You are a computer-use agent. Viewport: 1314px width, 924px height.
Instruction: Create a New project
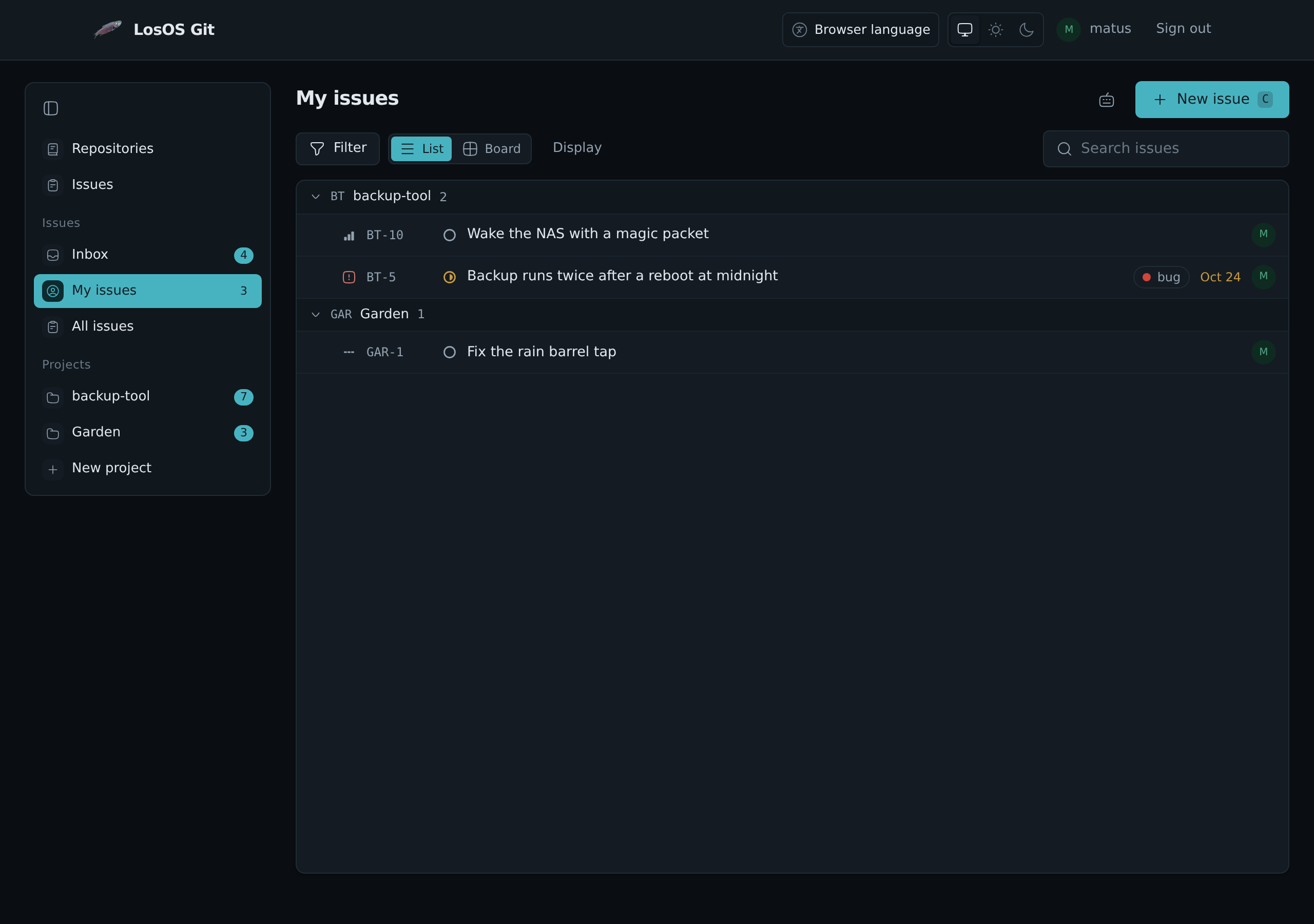(148, 468)
